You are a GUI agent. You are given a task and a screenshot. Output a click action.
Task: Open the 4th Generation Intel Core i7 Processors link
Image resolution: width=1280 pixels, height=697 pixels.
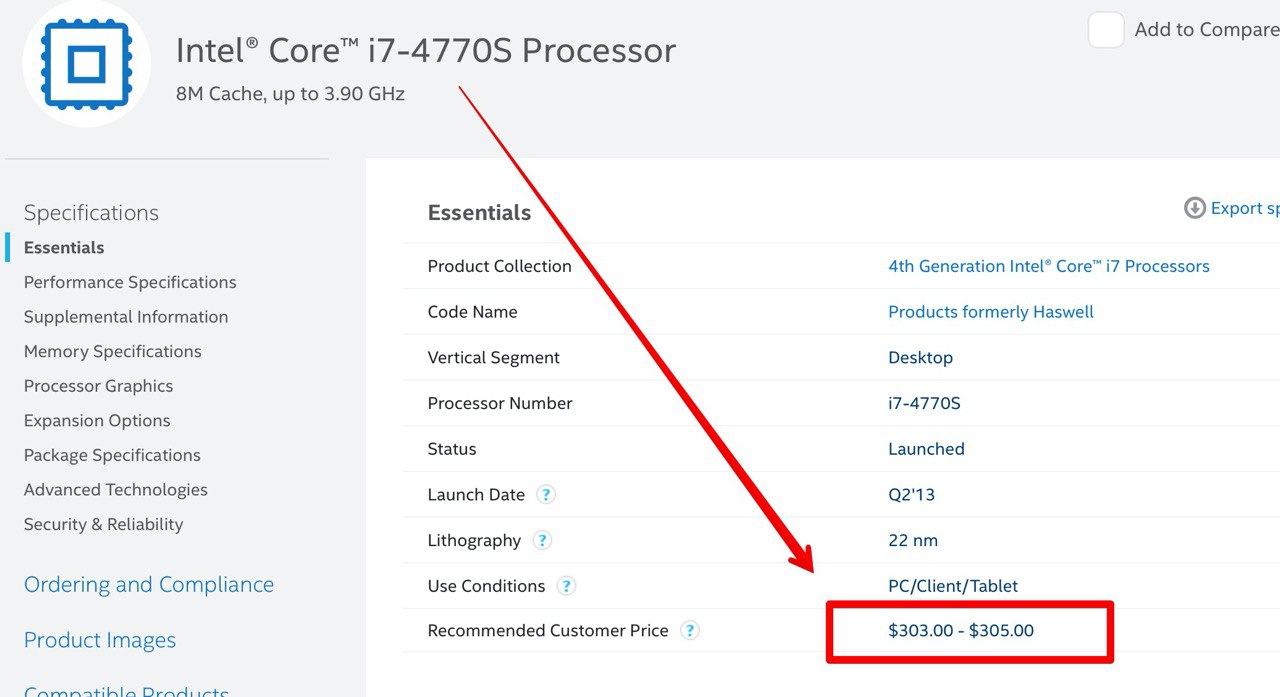click(x=1049, y=266)
